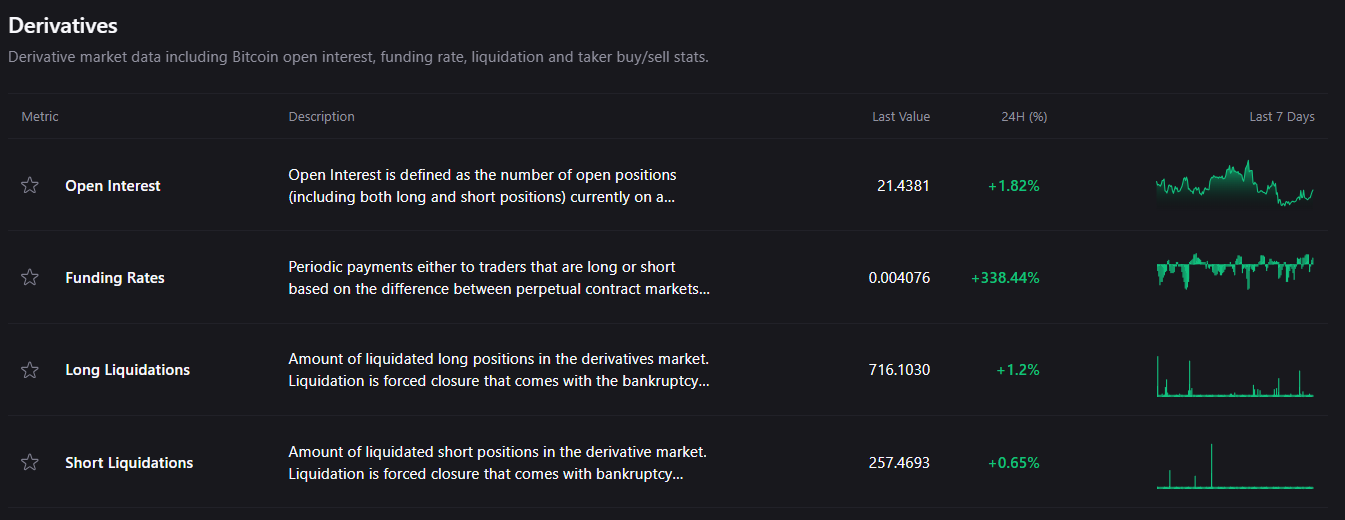Screen dimensions: 1345x520
Task: Favorite the Funding Rates metric
Action: (x=30, y=277)
